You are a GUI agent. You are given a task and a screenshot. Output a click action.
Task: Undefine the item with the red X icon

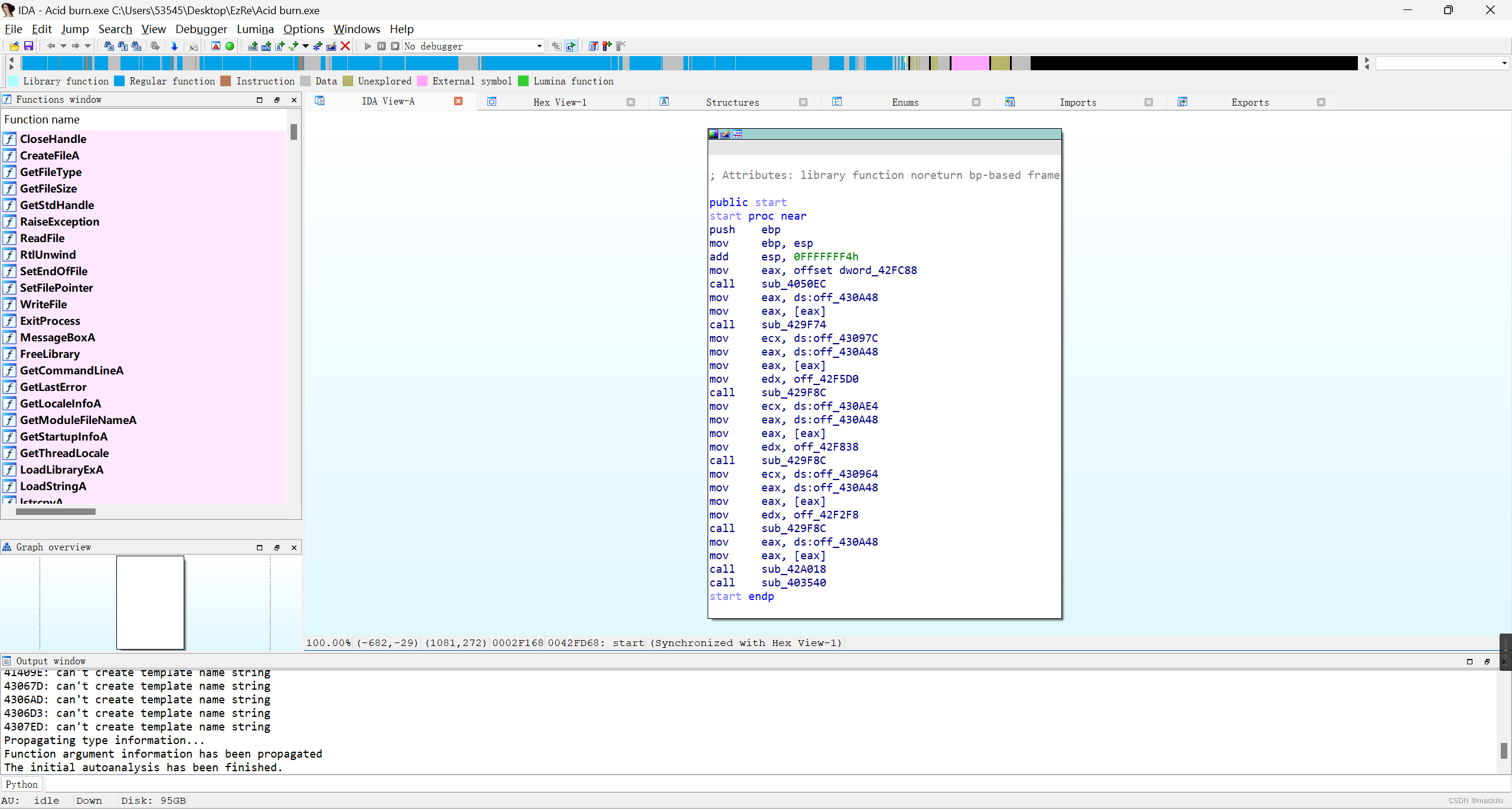346,46
